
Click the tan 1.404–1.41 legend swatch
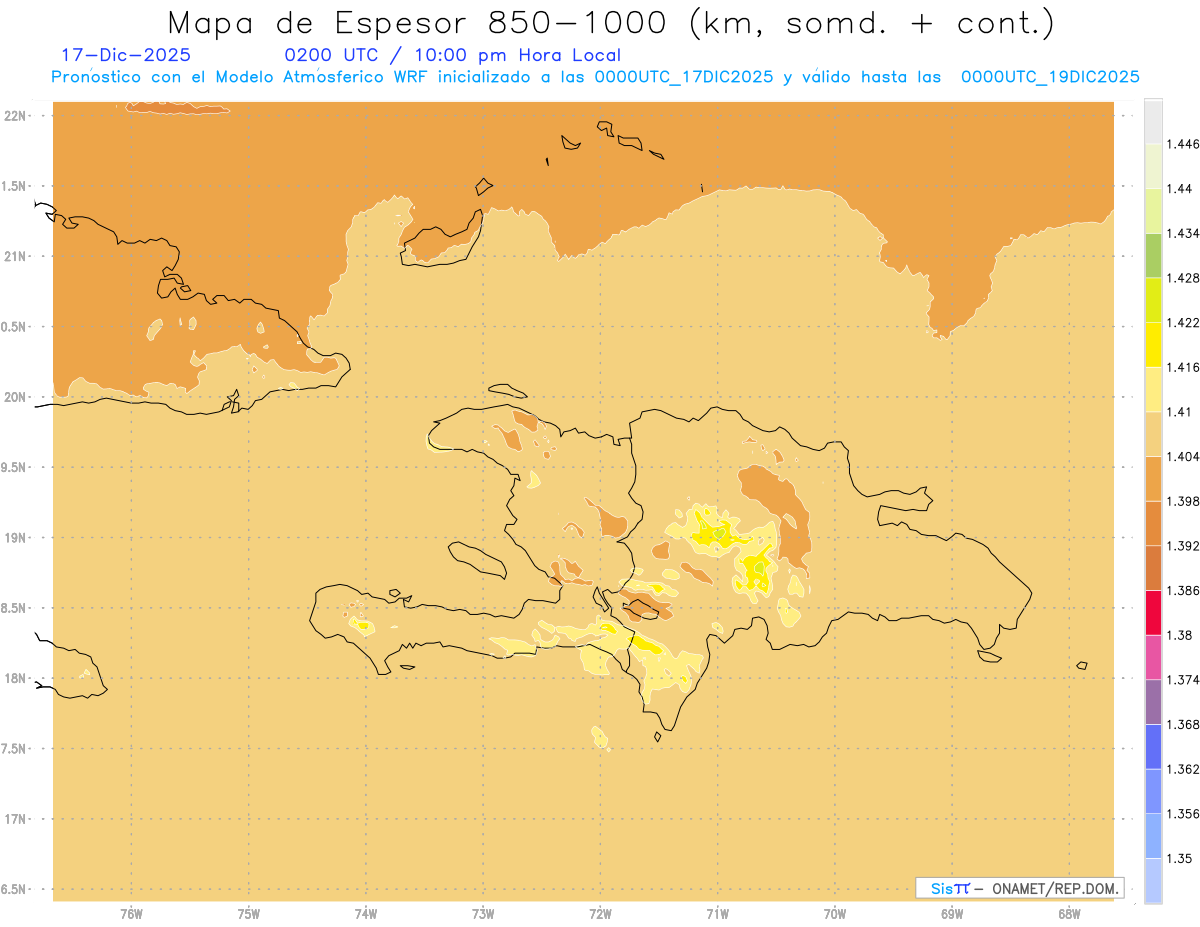(1153, 434)
